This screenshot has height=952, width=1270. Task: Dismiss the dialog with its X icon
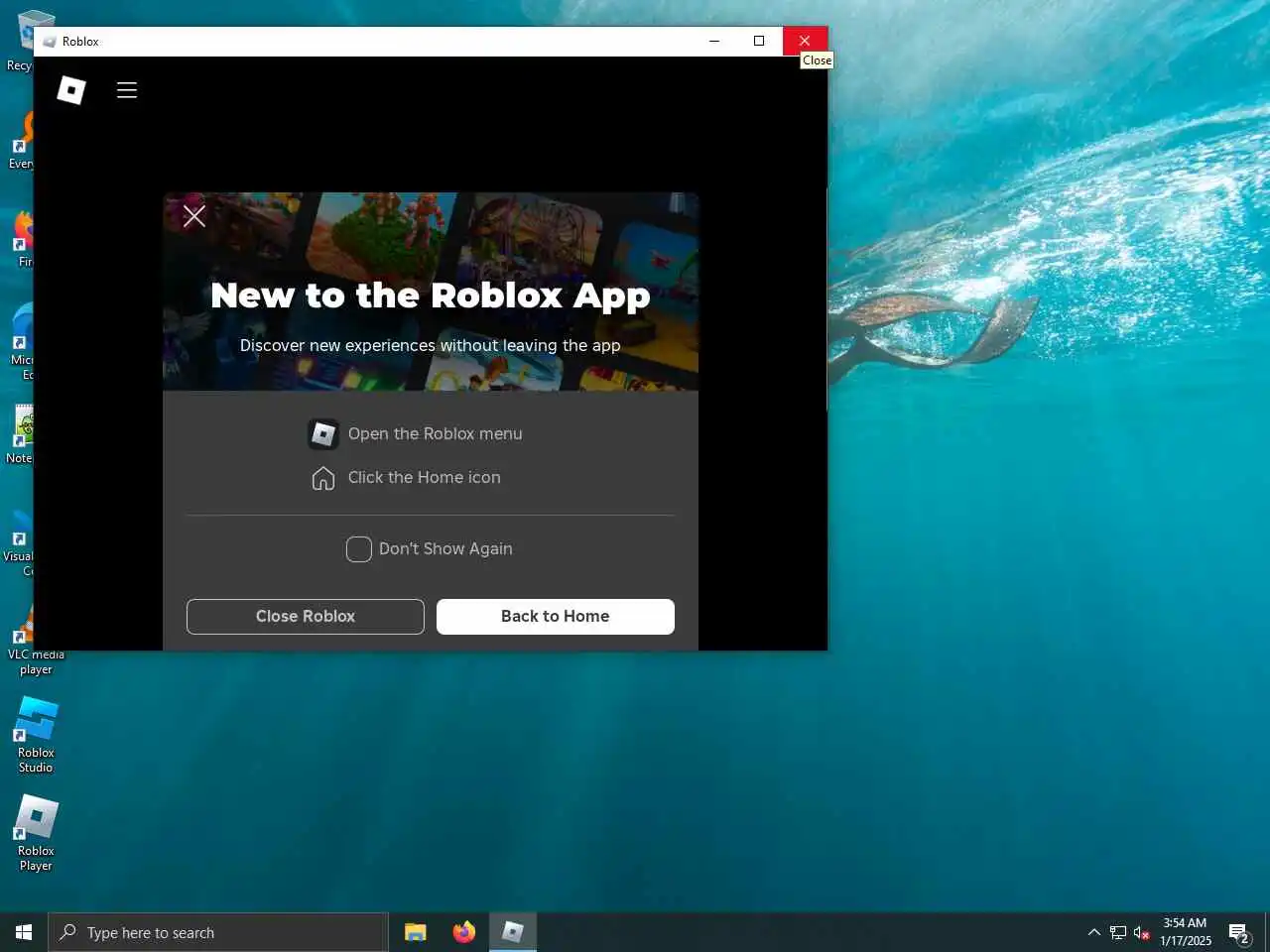pyautogui.click(x=194, y=215)
